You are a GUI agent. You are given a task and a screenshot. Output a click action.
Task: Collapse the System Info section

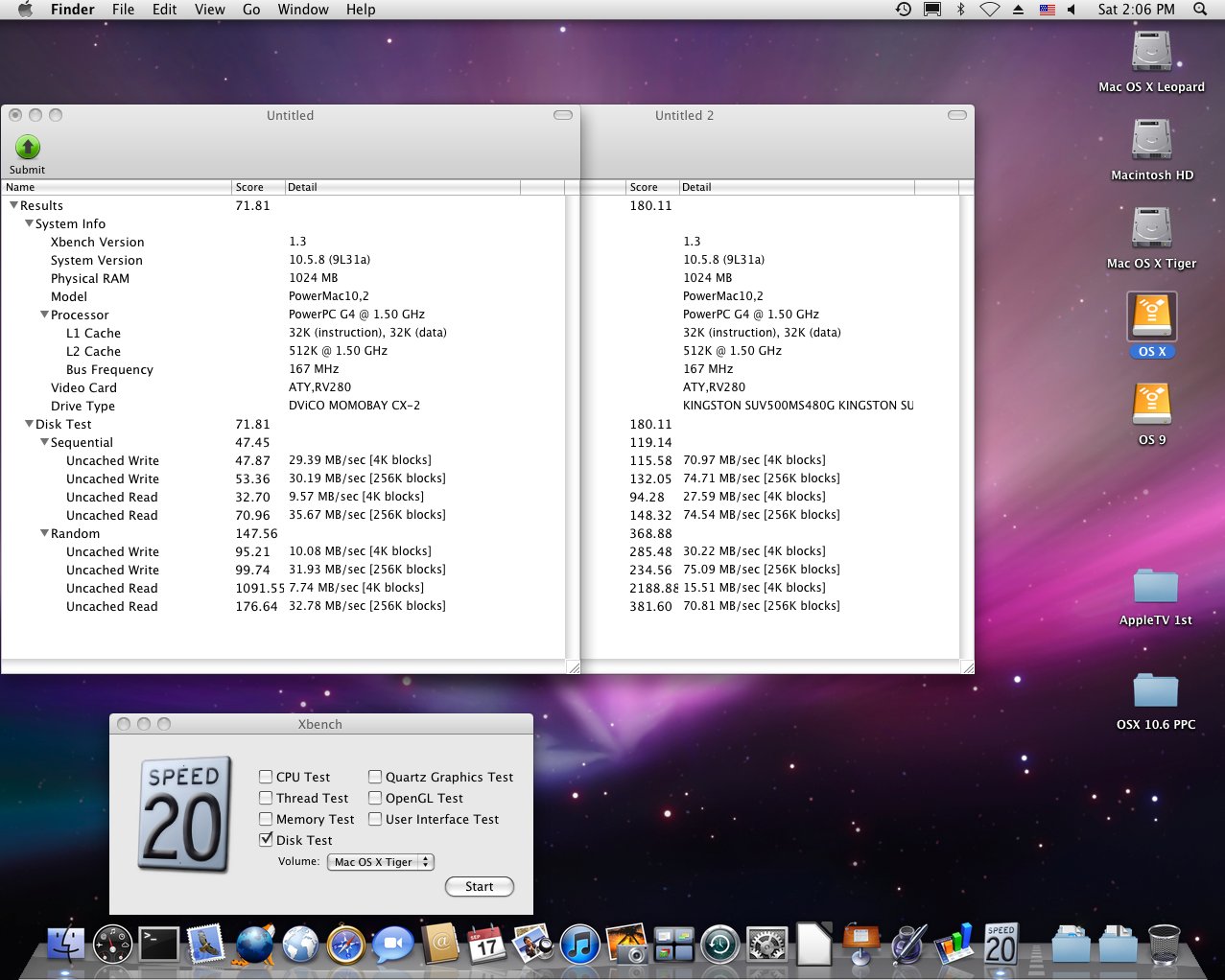(x=29, y=223)
